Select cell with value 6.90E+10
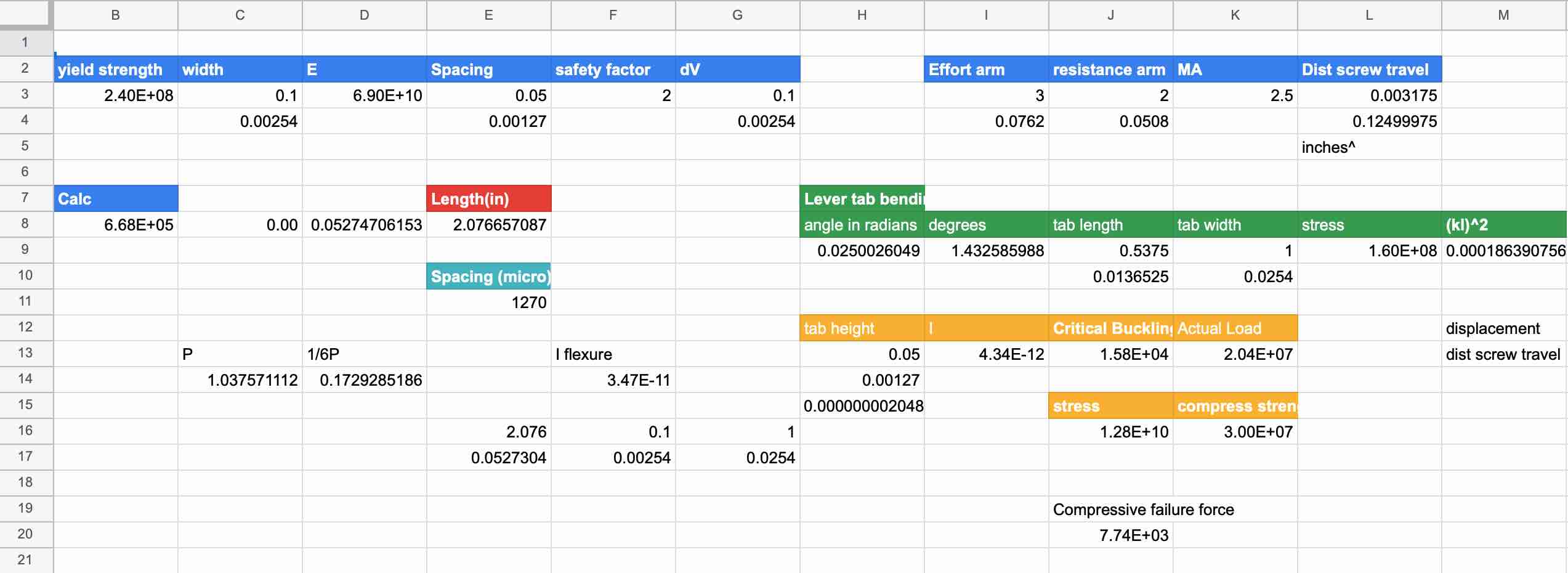 (x=365, y=95)
